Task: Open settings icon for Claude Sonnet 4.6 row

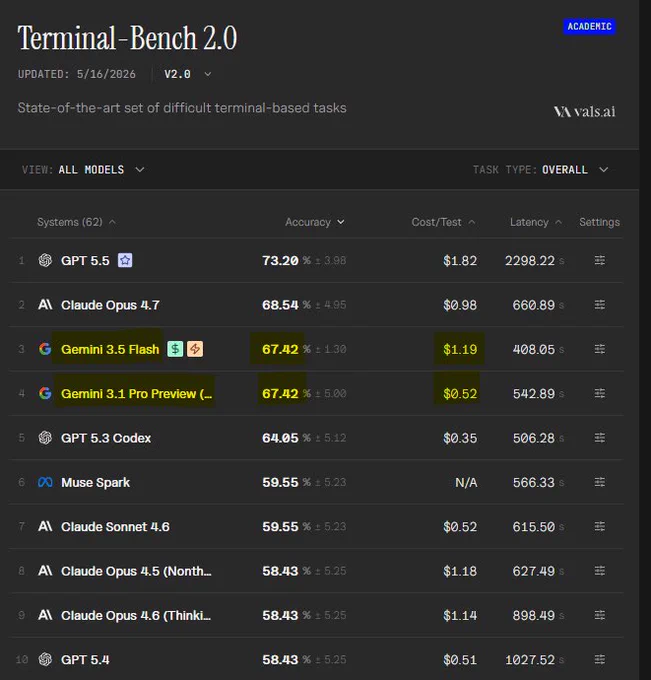Action: click(x=599, y=526)
